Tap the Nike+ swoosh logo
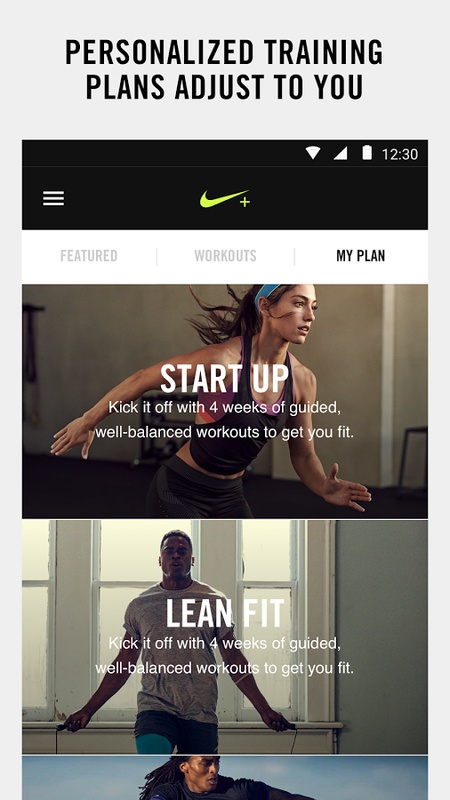 pos(224,198)
